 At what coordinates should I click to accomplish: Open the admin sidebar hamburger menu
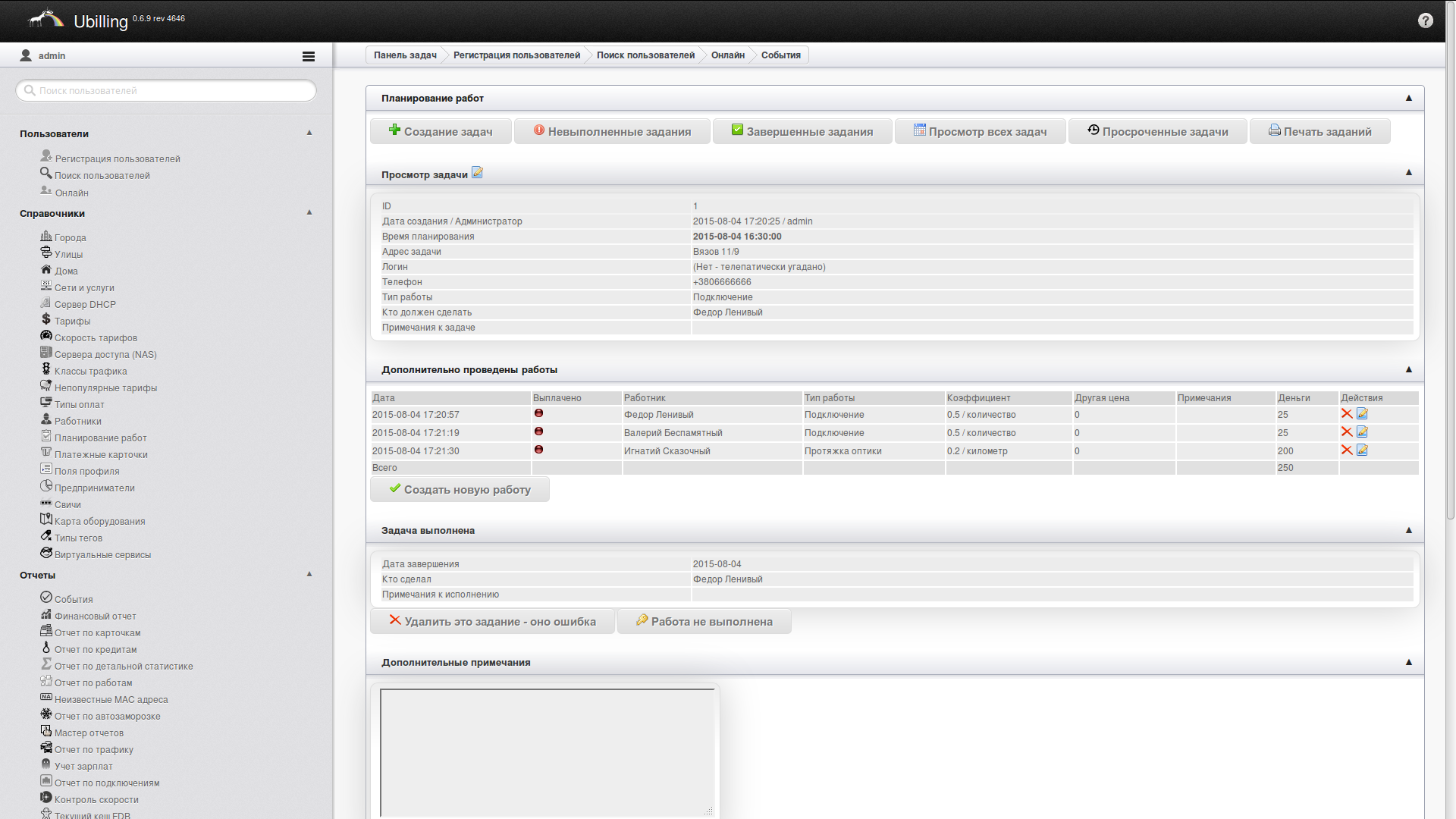pyautogui.click(x=308, y=56)
